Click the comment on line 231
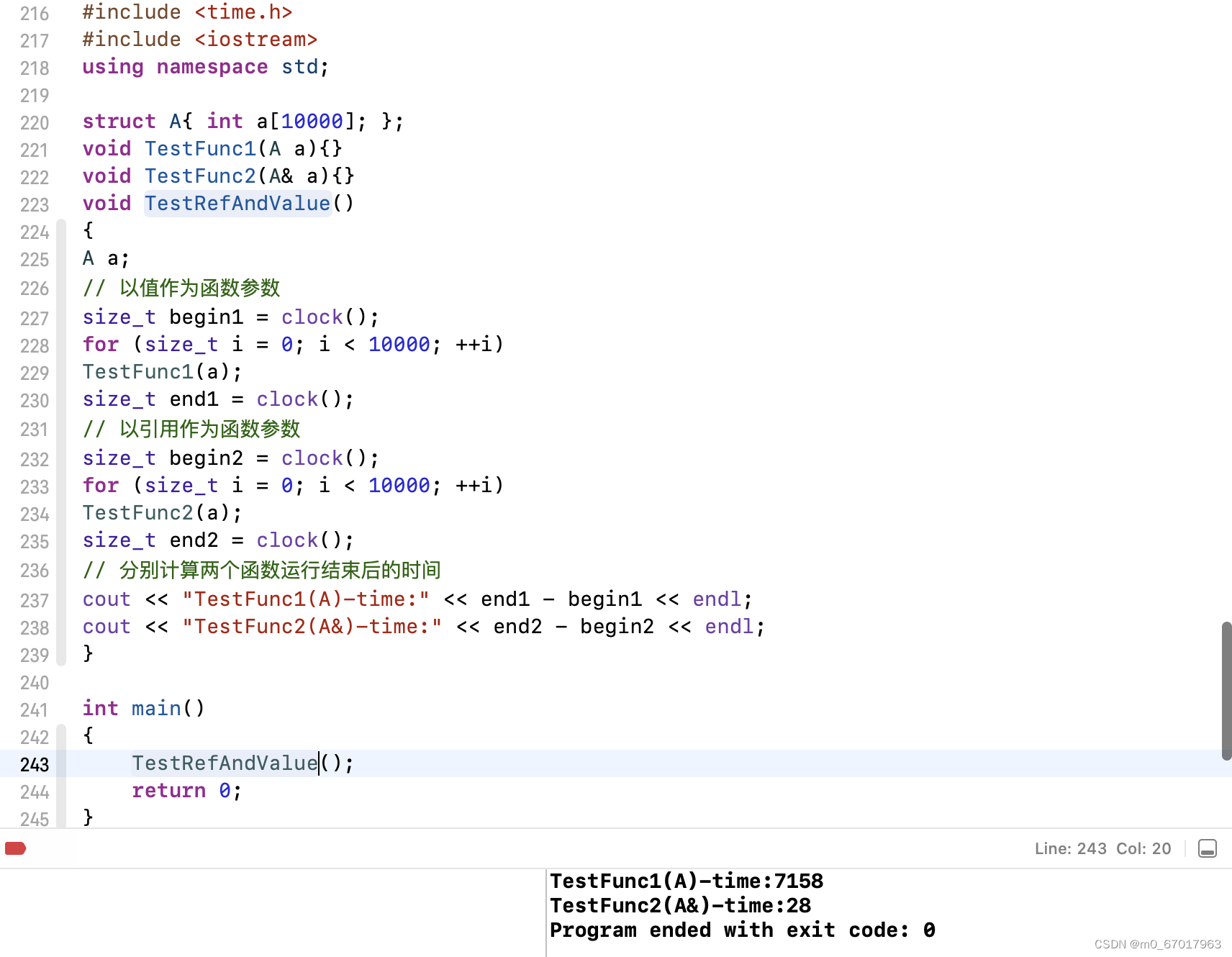1232x957 pixels. (x=191, y=430)
